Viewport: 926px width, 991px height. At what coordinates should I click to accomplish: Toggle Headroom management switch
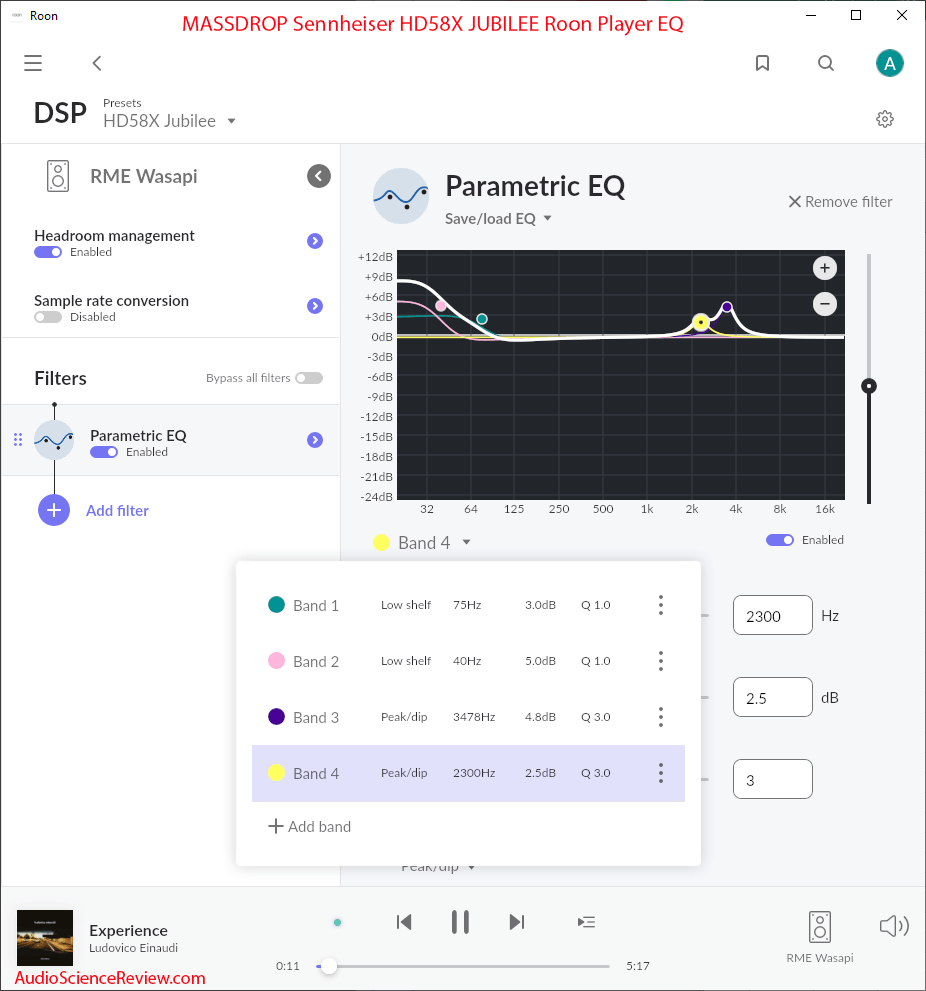48,252
